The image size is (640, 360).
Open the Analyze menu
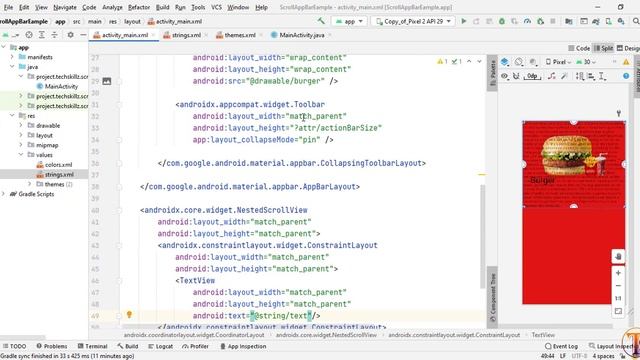112,7
